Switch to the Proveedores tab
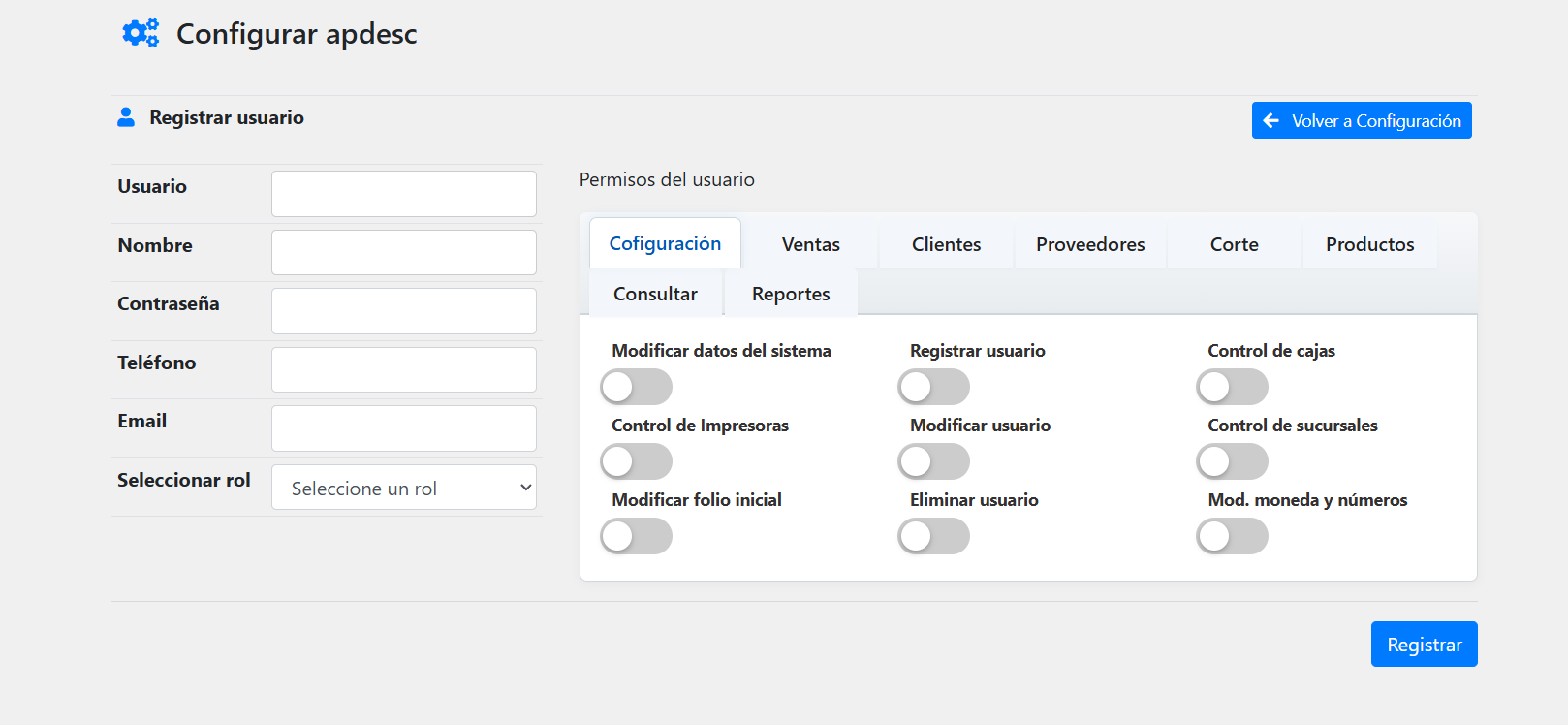The image size is (1568, 725). 1090,244
